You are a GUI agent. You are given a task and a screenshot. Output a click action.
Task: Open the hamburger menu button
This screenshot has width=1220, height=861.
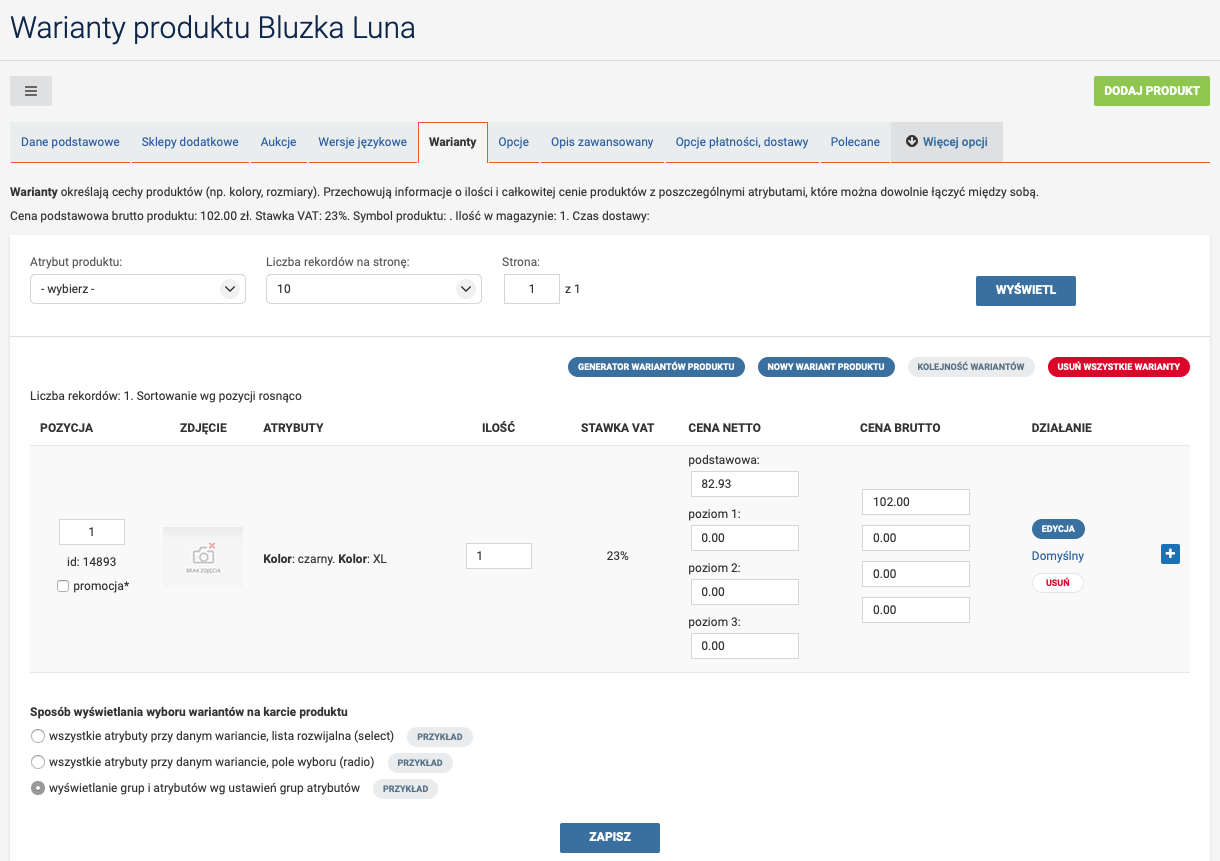coord(31,91)
